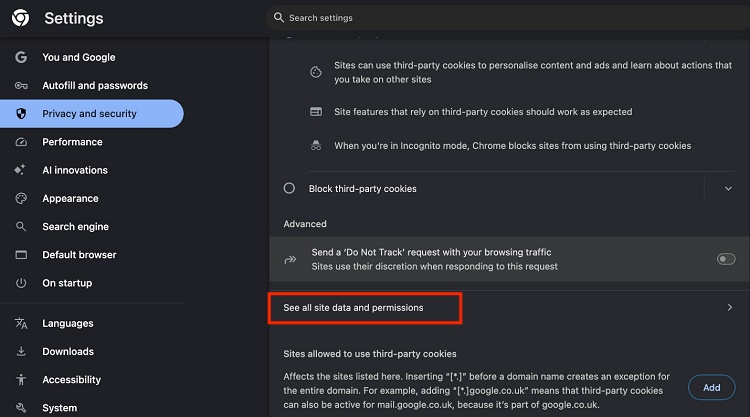Click the AI innovations sparkle icon

pos(21,170)
